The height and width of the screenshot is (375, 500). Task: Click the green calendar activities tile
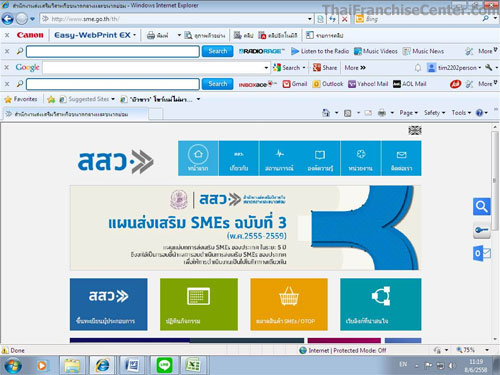point(199,304)
